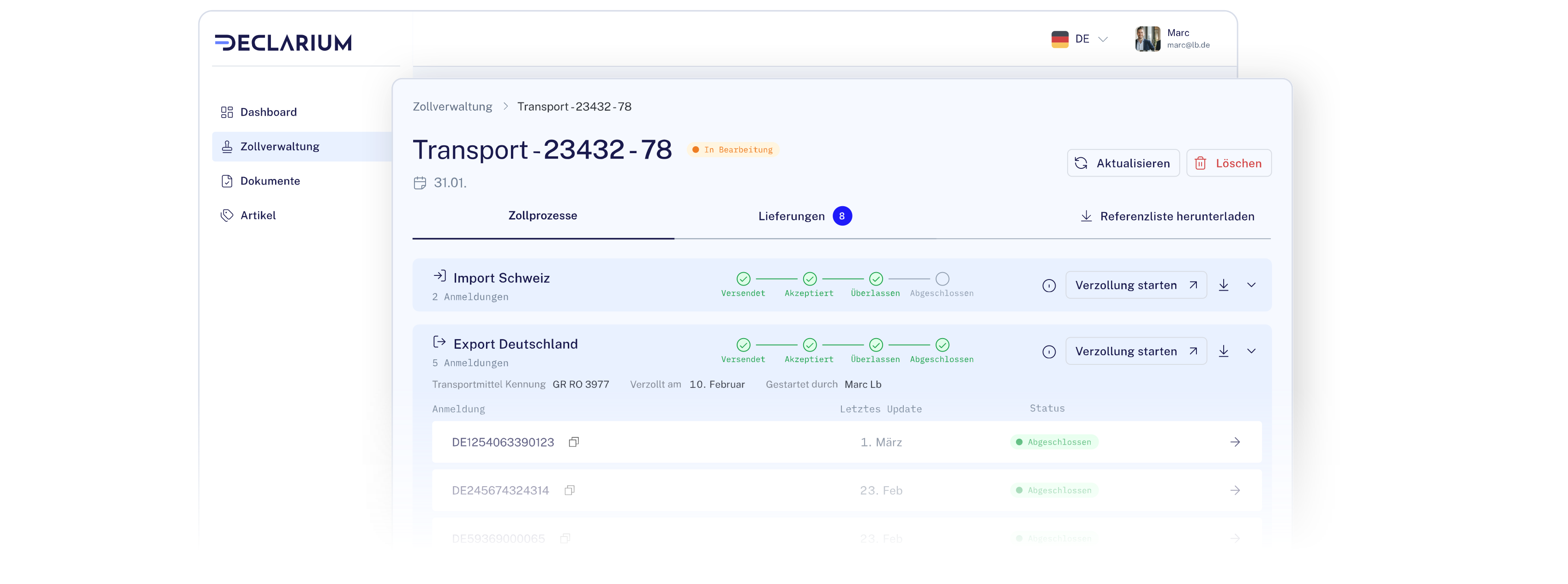Select the Zollverwaltung stamp icon
Viewport: 1568px width, 584px height.
(227, 146)
